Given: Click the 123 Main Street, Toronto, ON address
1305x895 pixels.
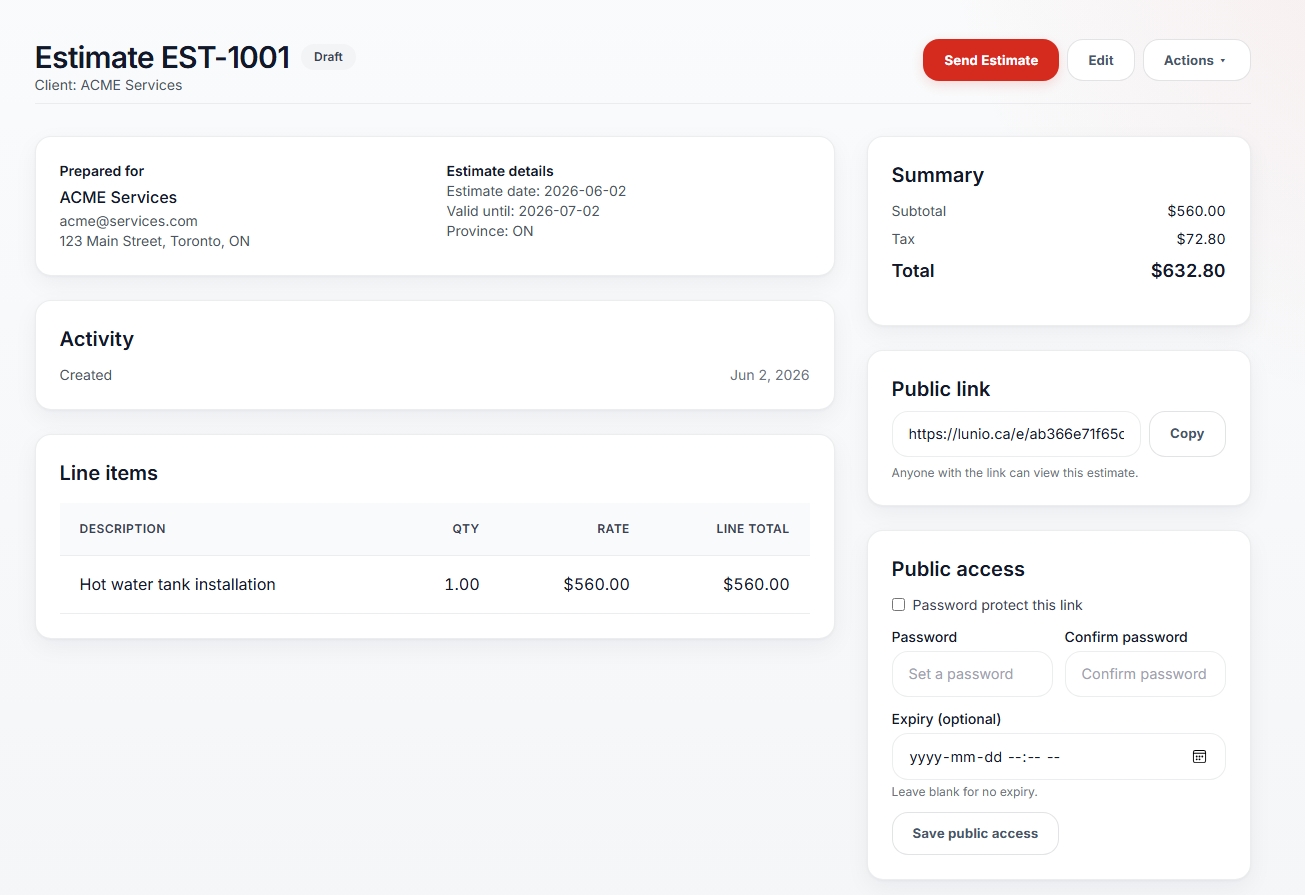Looking at the screenshot, I should tap(155, 241).
